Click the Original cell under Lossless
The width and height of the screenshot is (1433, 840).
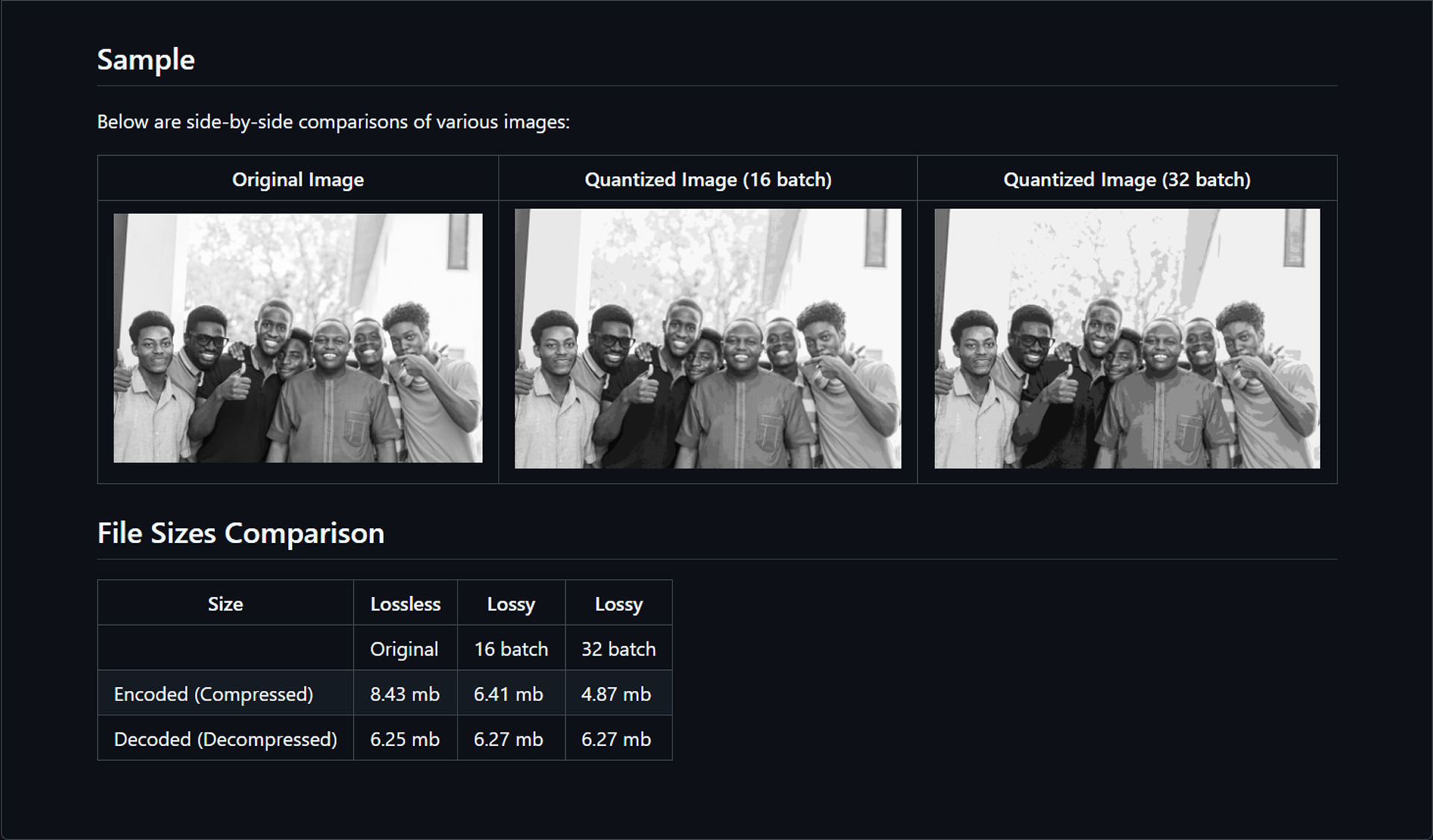(404, 649)
